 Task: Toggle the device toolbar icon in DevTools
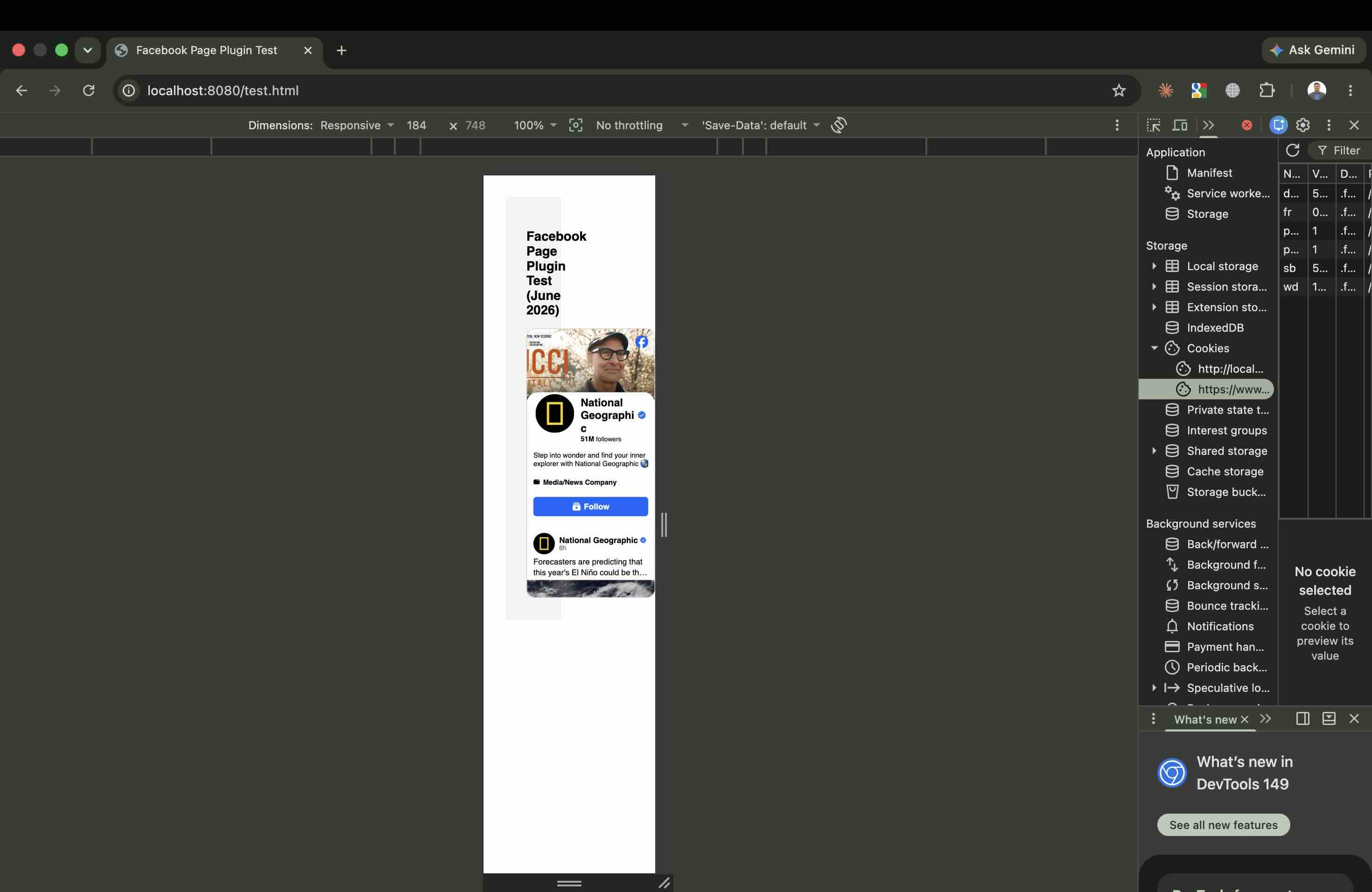[1180, 125]
